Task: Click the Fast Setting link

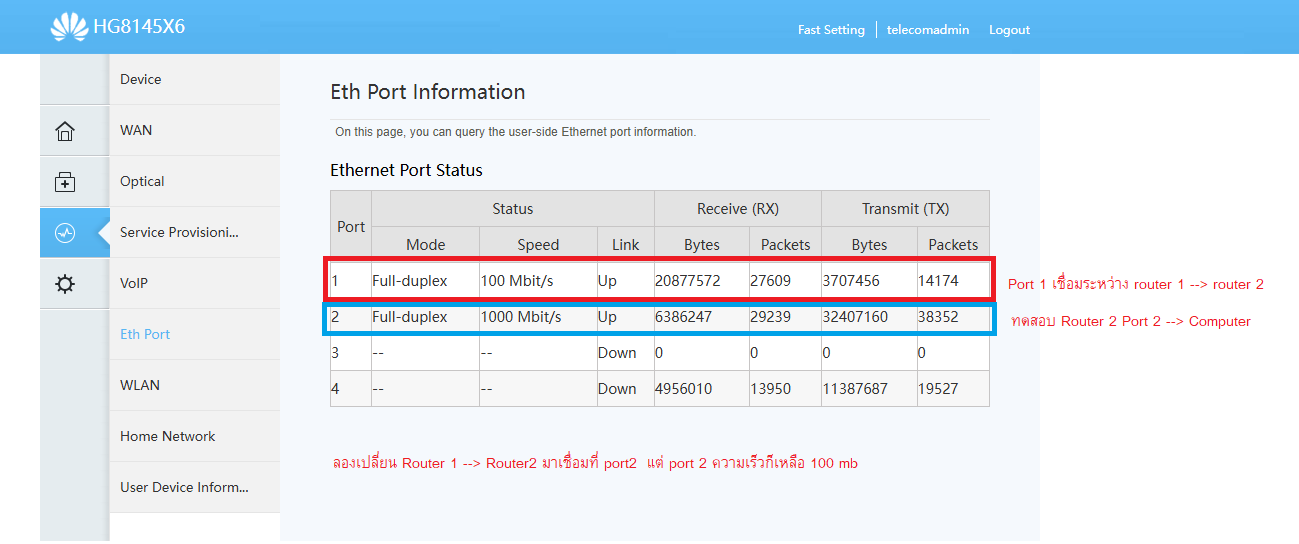Action: [831, 30]
